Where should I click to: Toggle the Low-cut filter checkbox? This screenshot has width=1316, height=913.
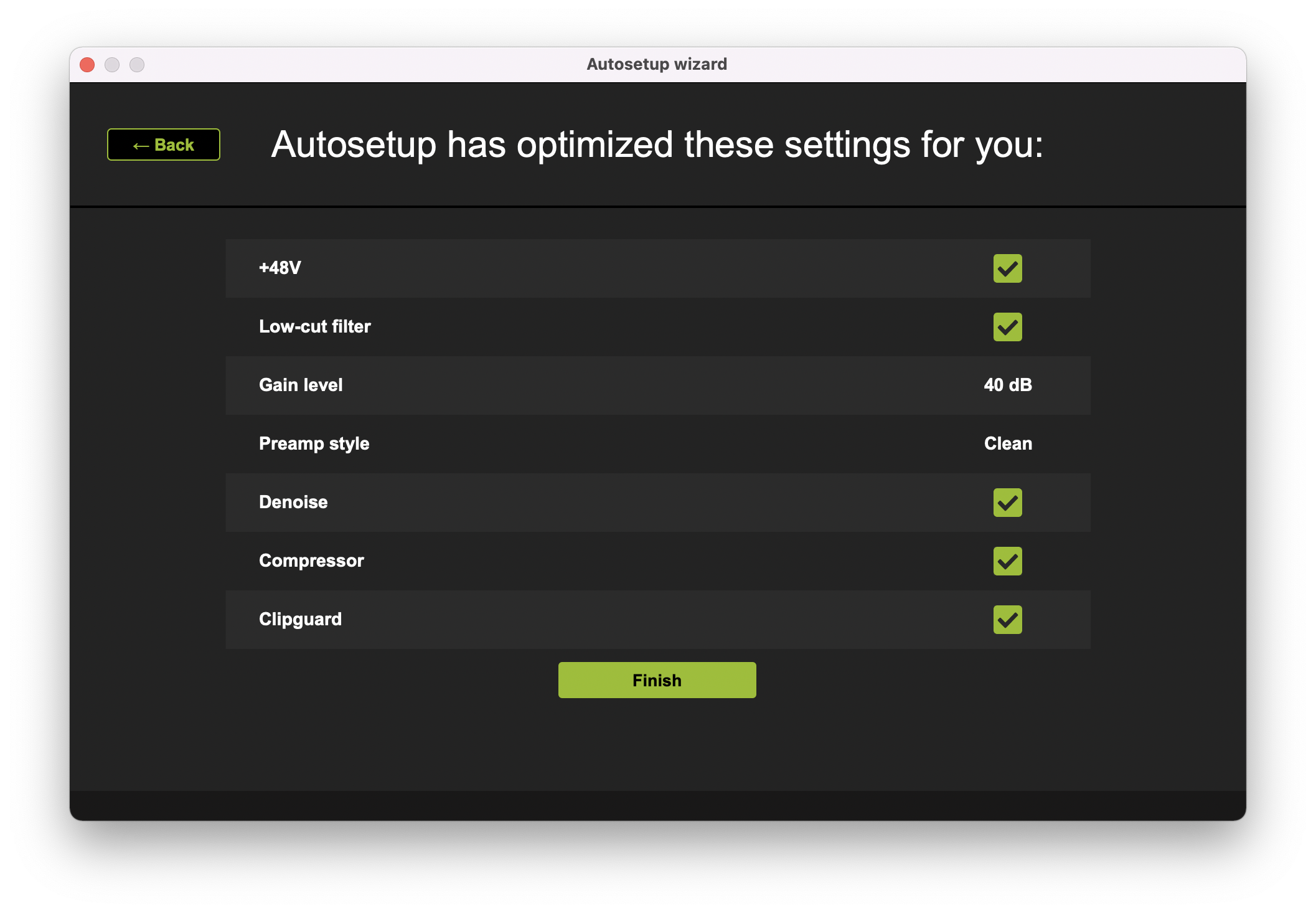pyautogui.click(x=1007, y=327)
